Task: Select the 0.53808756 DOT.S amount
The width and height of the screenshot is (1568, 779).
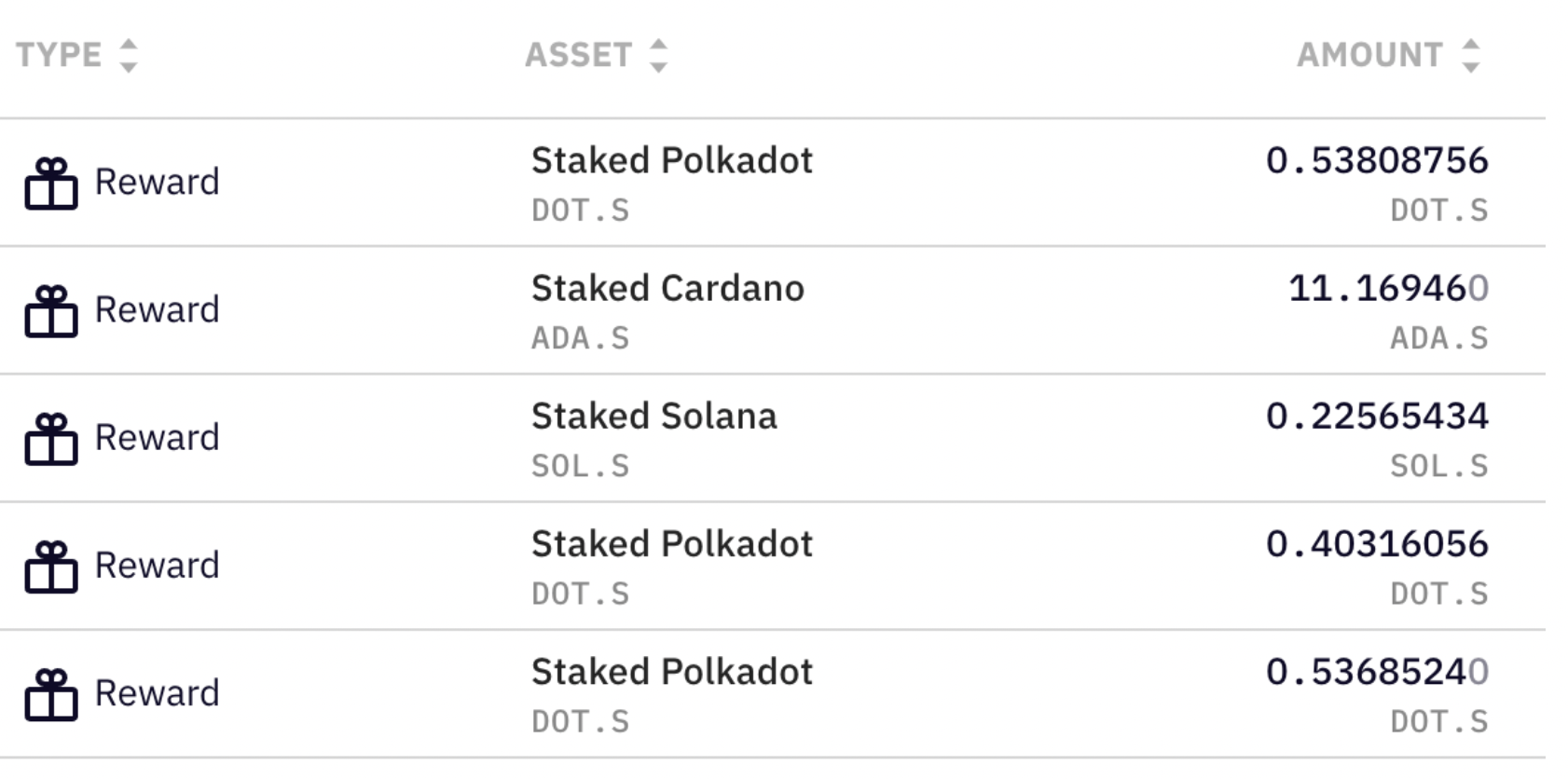Action: click(x=1377, y=161)
